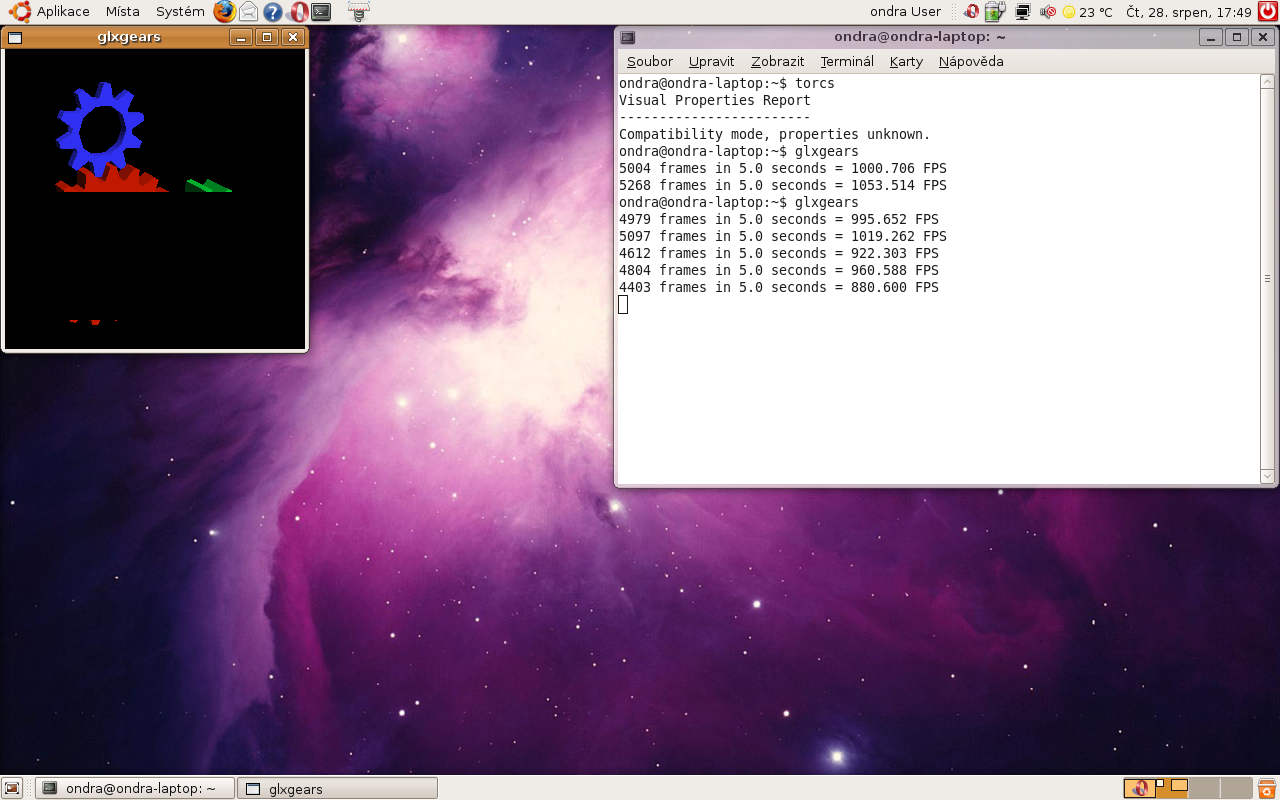Open the weather applet showing 23 °C
This screenshot has height=800, width=1280.
pos(1087,12)
